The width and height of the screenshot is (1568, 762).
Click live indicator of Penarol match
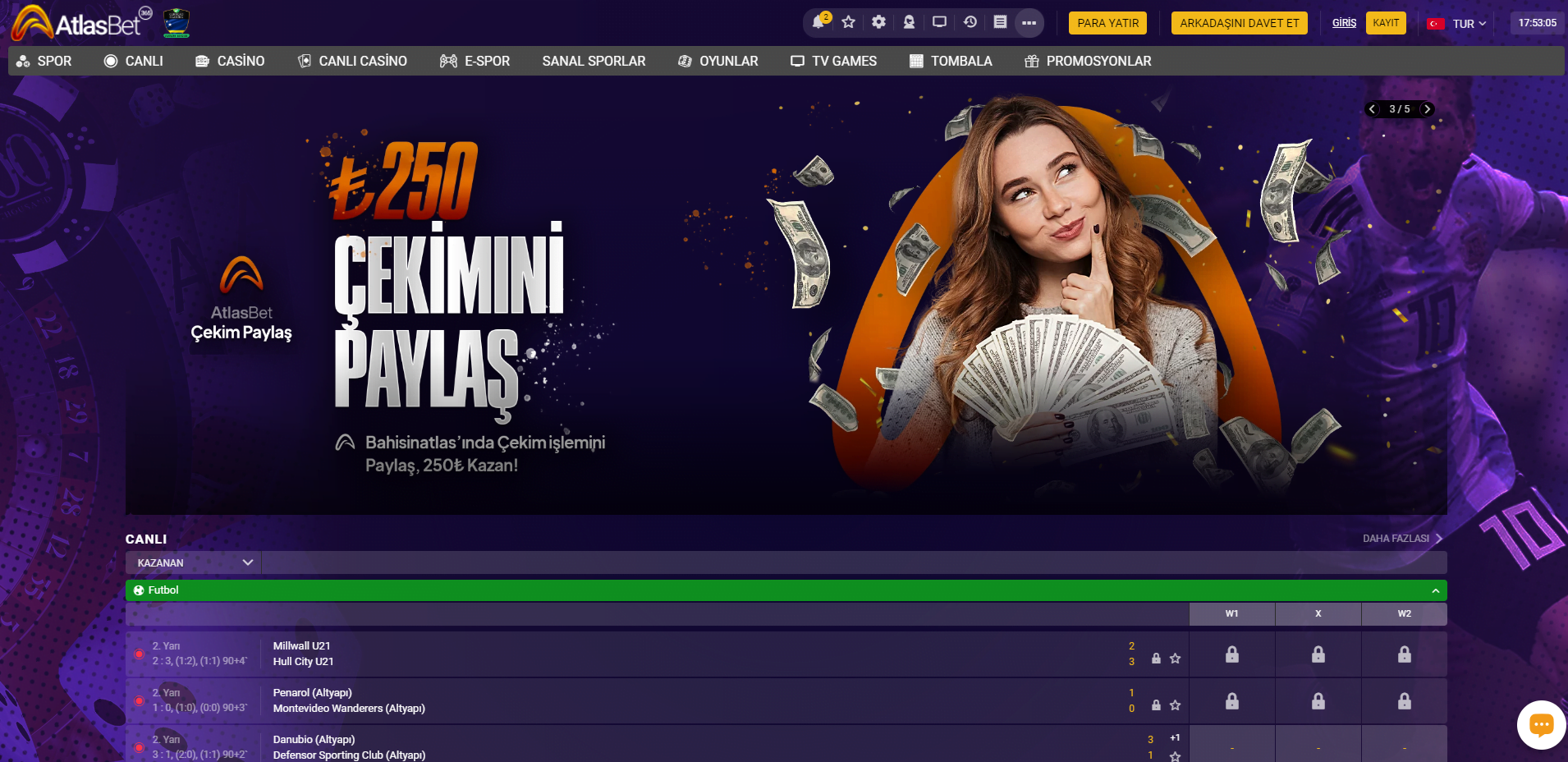139,701
